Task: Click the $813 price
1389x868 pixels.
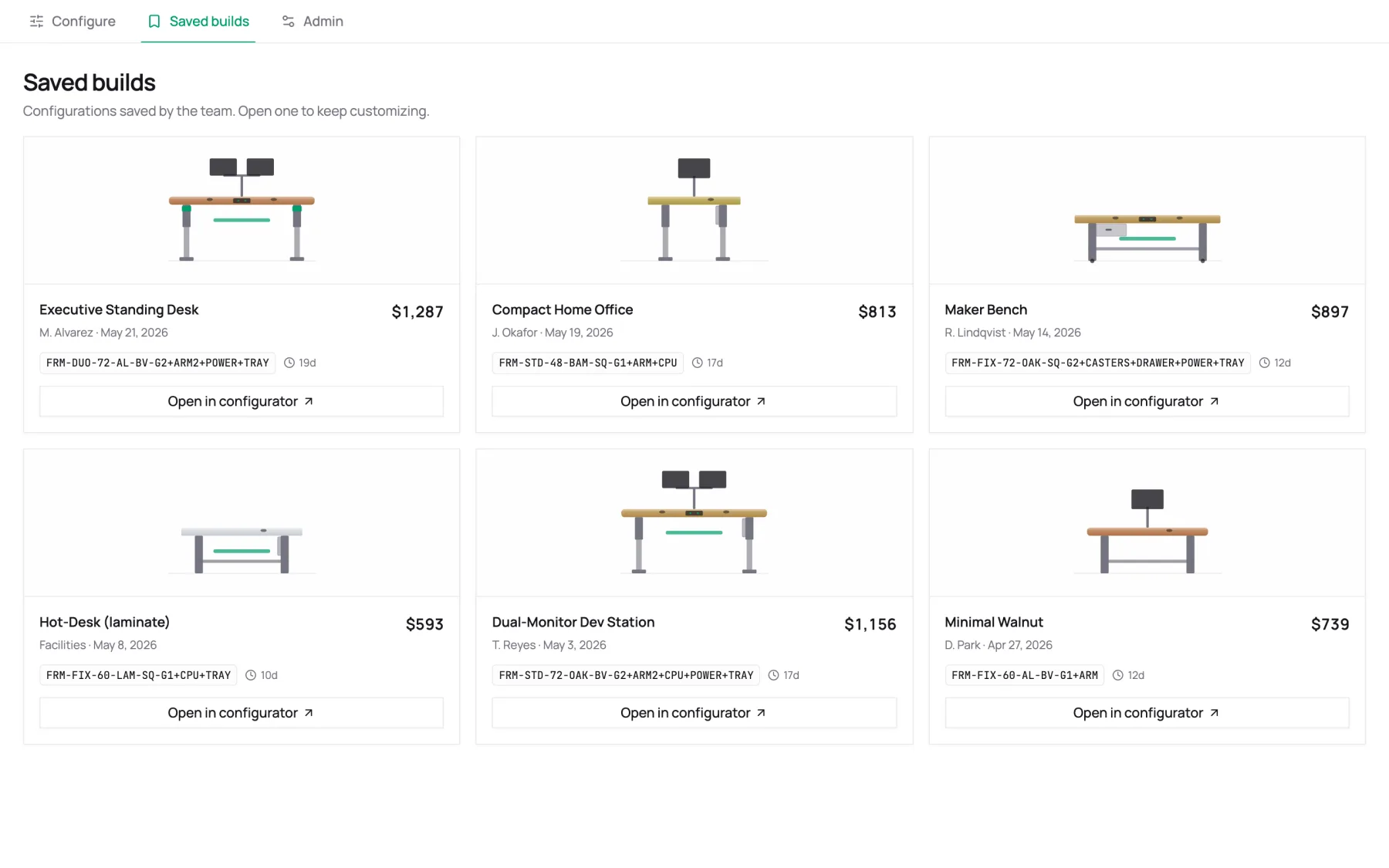Action: point(877,312)
